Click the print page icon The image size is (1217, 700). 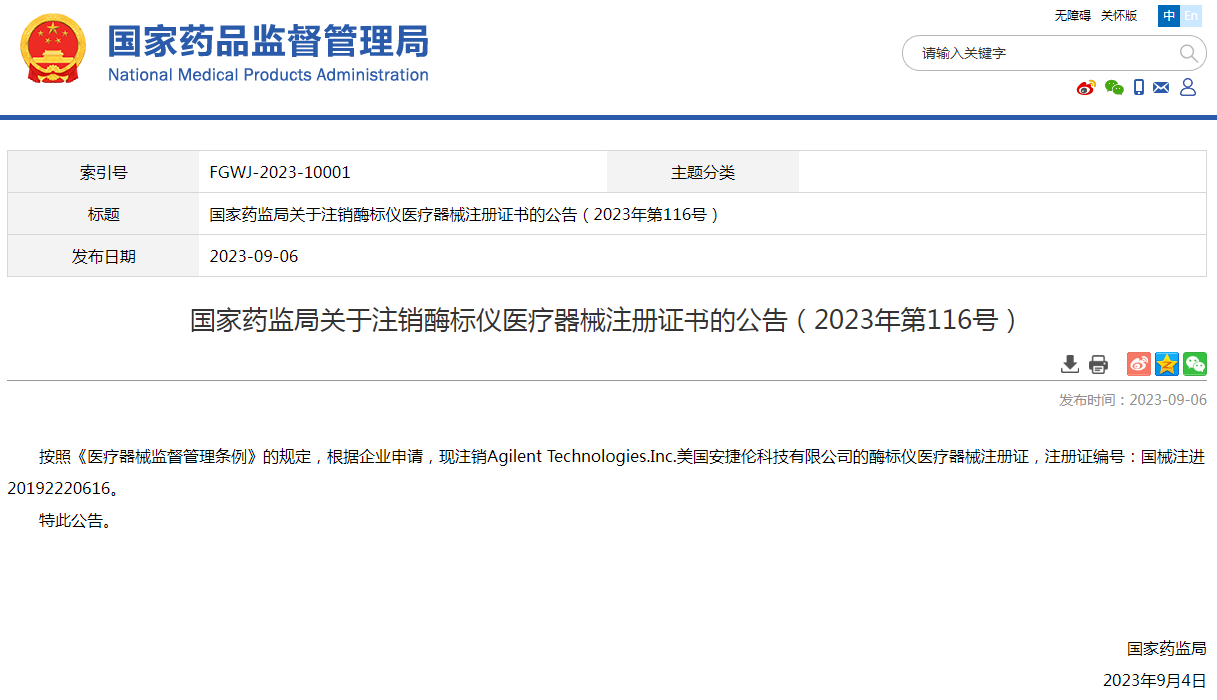[1098, 364]
